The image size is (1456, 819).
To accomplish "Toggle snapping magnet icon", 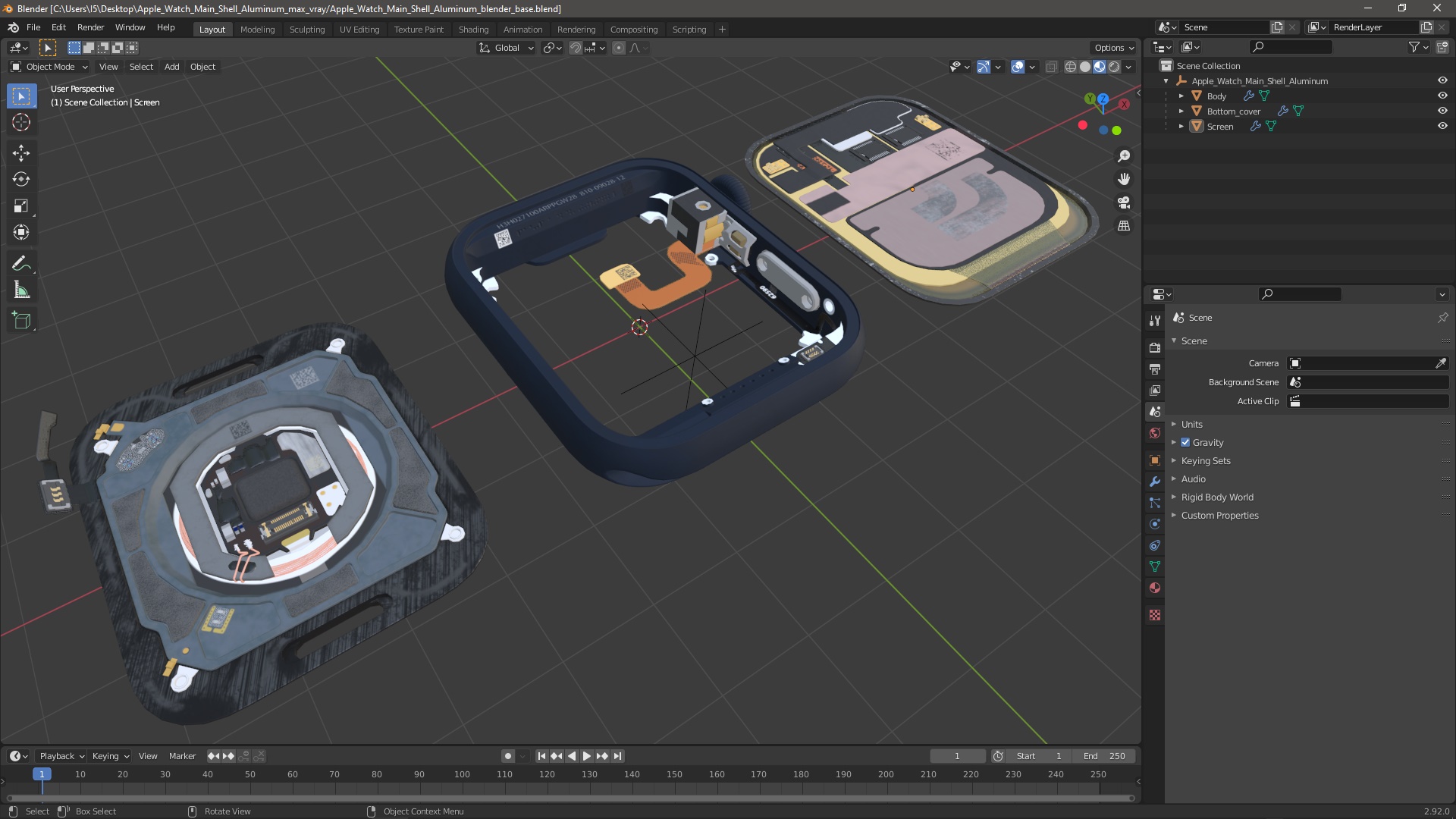I will (576, 48).
